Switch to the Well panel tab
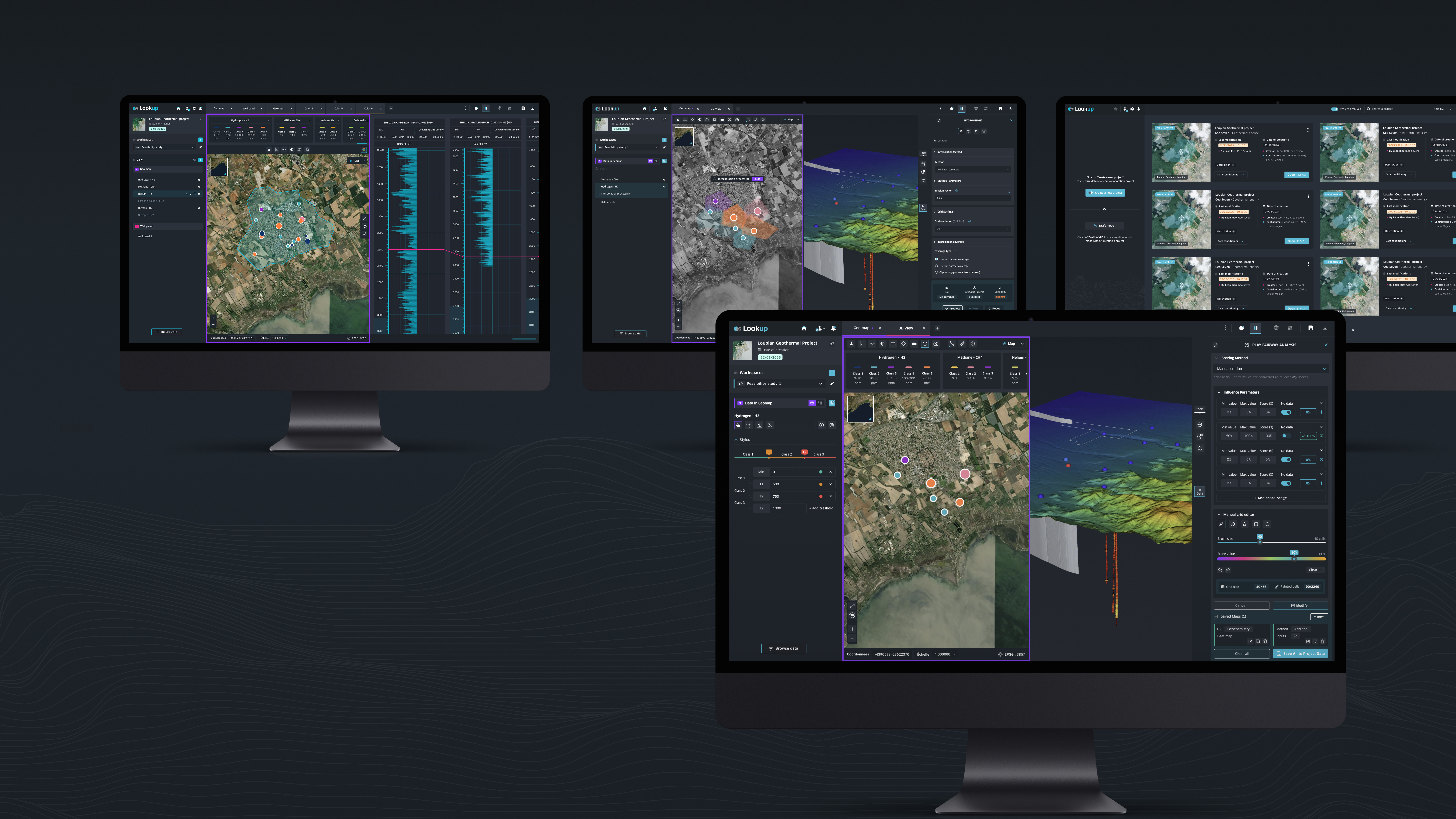Screen dimensions: 1456x819 click(249, 109)
